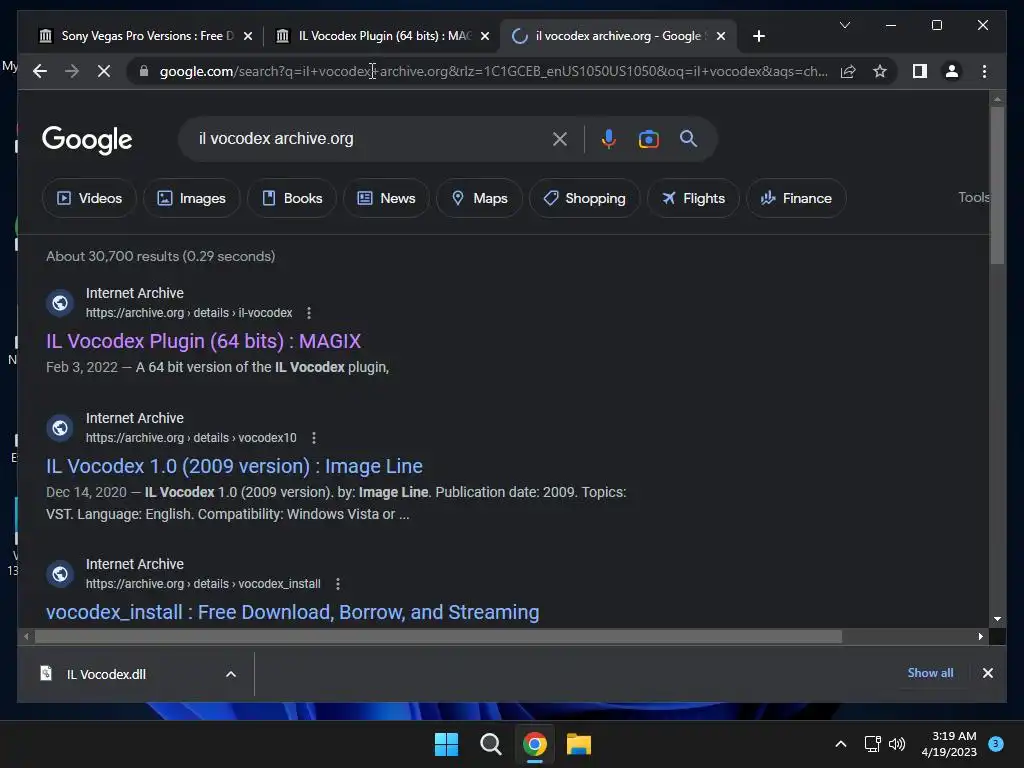
Task: Filter results by Maps
Action: coord(479,198)
